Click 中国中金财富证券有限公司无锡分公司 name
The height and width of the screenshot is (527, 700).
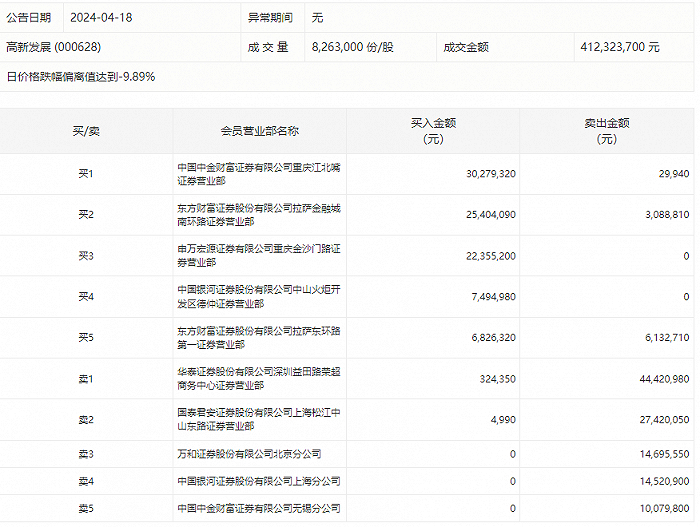pyautogui.click(x=259, y=508)
